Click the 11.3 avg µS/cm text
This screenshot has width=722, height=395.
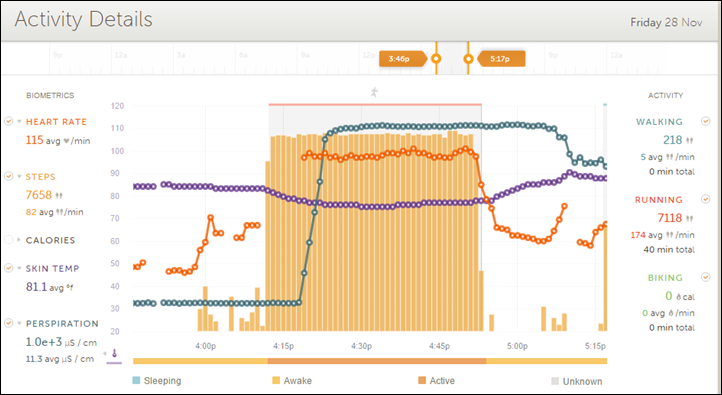pos(60,359)
